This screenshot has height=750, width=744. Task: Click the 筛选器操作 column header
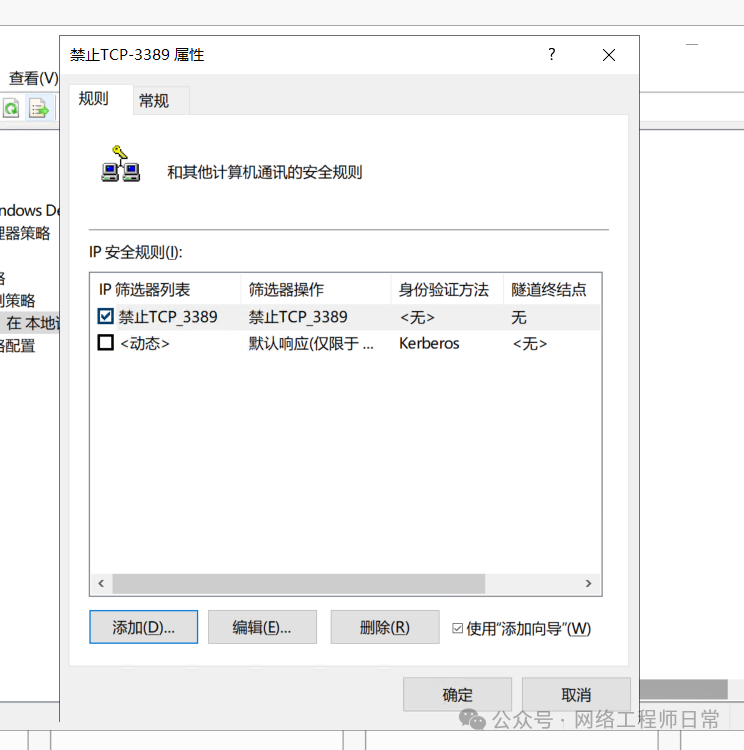pos(316,289)
